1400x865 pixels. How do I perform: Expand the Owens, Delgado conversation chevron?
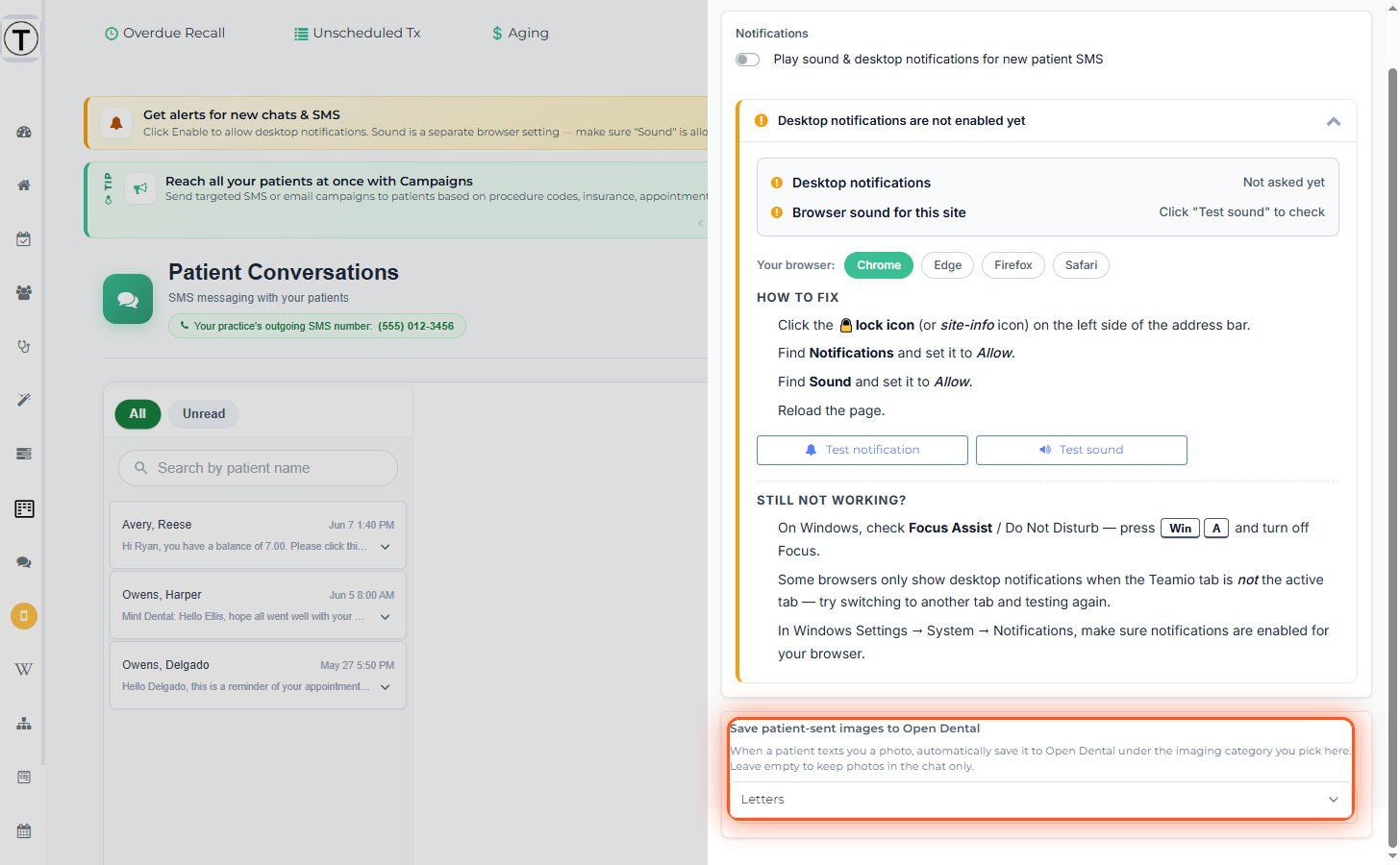[x=386, y=687]
